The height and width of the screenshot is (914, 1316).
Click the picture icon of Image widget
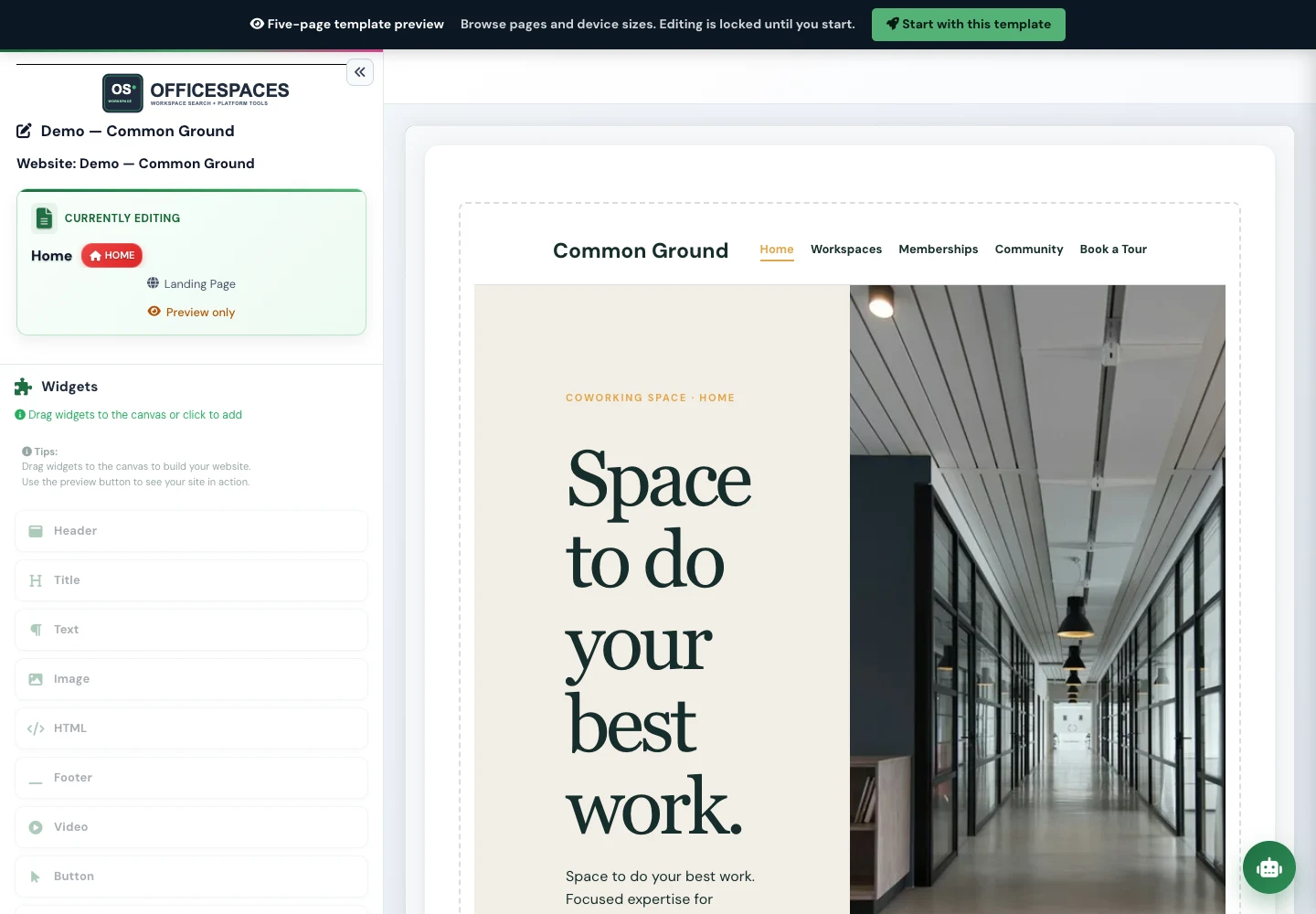(x=36, y=679)
